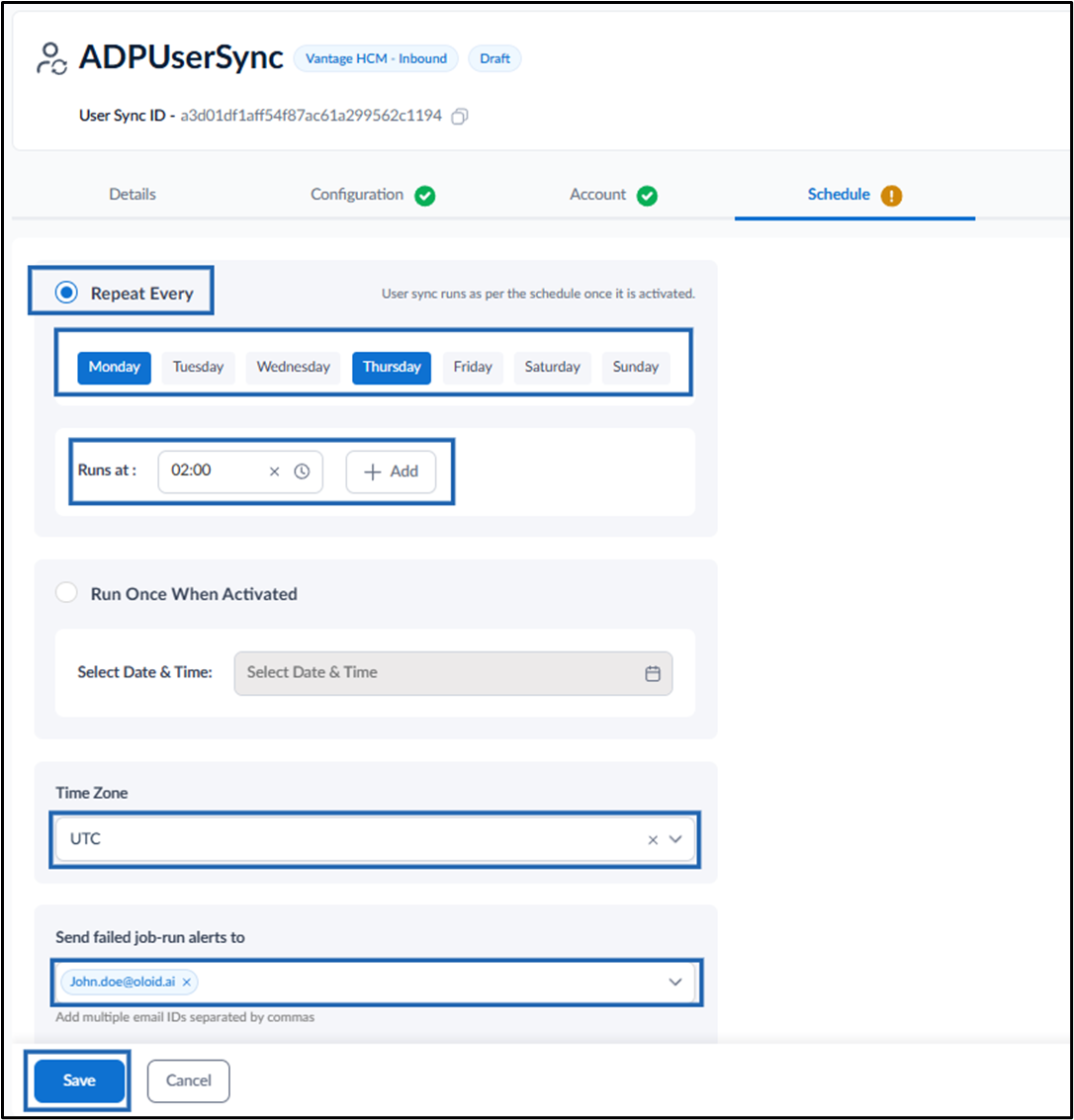Open the Details tab
1074x1120 pixels.
pos(133,195)
